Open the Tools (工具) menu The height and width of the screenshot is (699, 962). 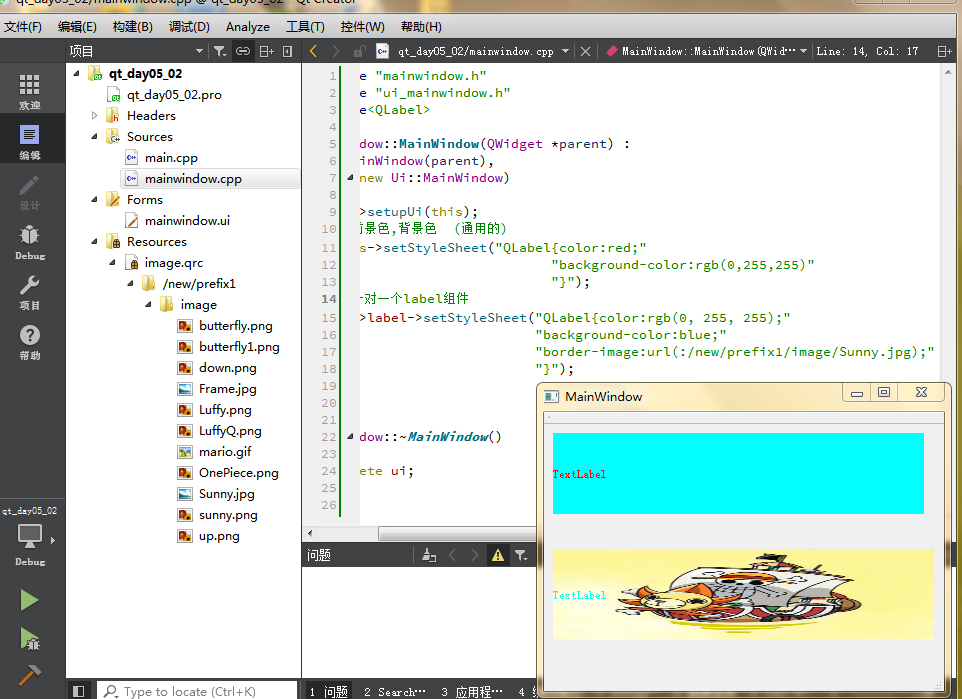(x=305, y=26)
